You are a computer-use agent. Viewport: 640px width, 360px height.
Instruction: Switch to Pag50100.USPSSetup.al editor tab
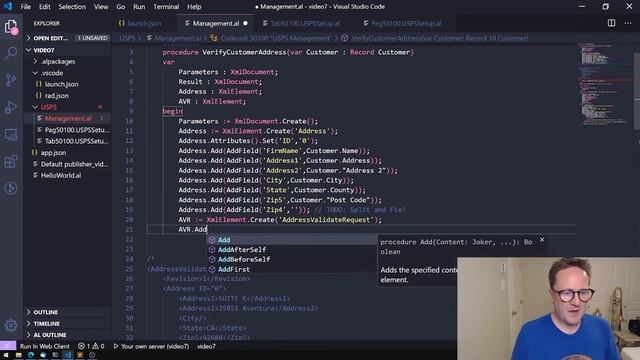[x=406, y=23]
